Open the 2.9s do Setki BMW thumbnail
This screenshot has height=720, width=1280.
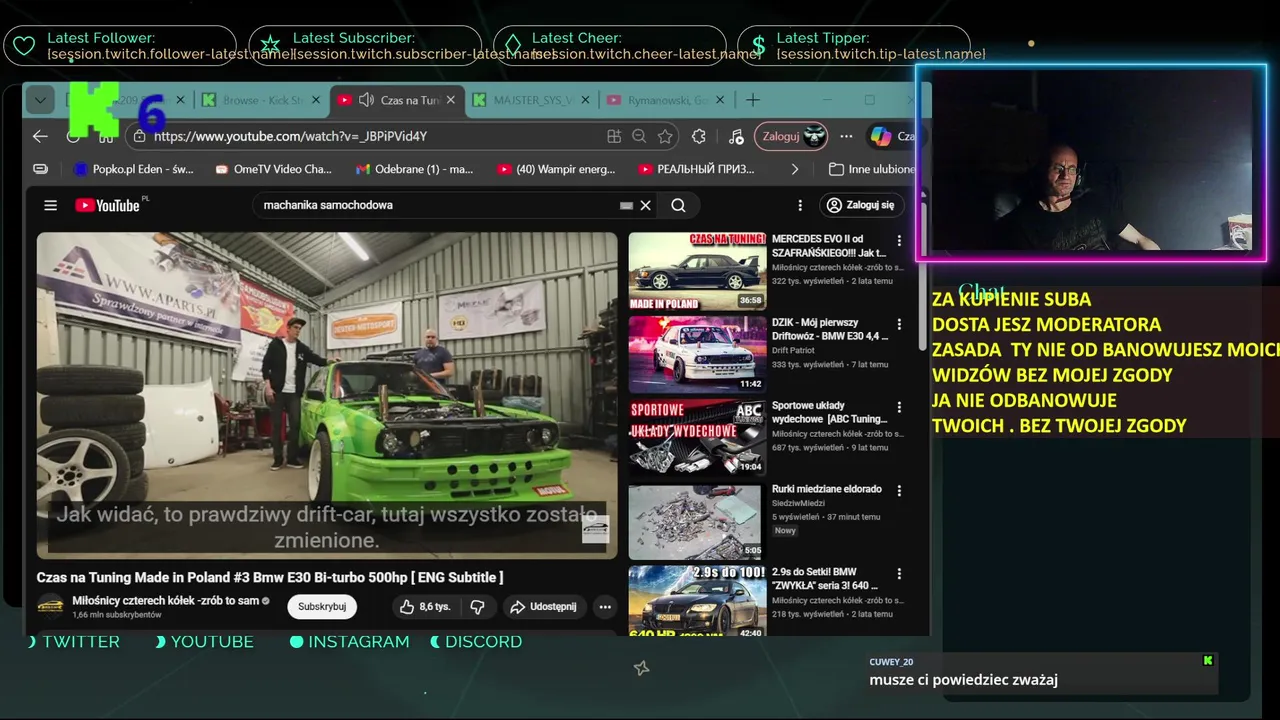coord(697,602)
